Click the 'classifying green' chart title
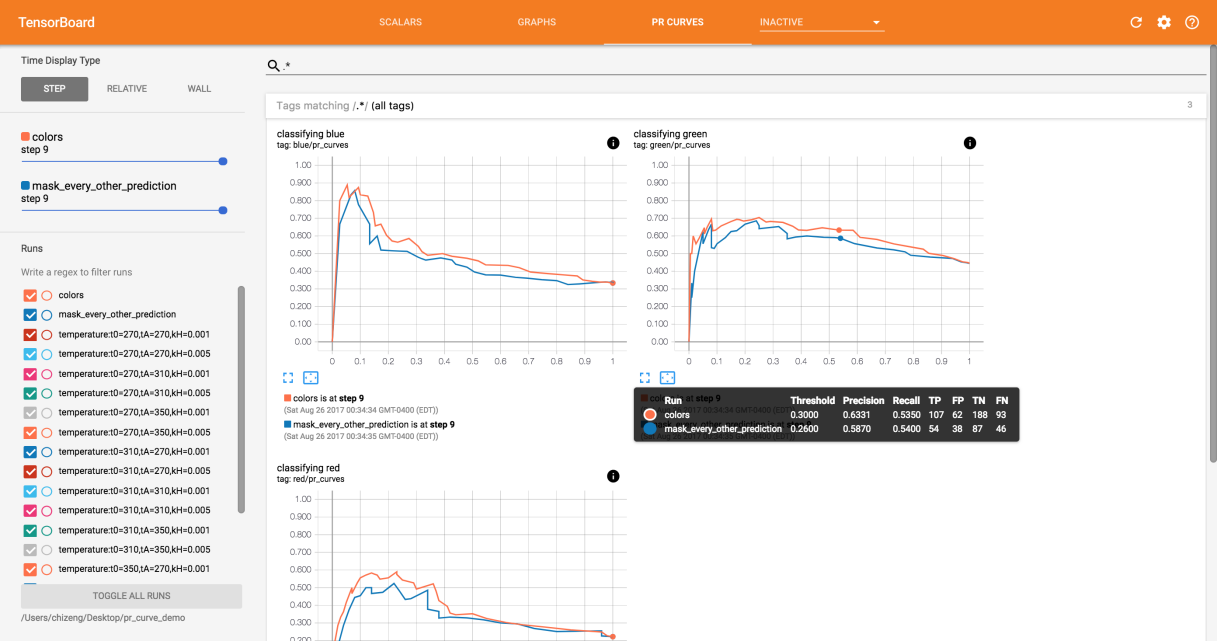 [670, 134]
